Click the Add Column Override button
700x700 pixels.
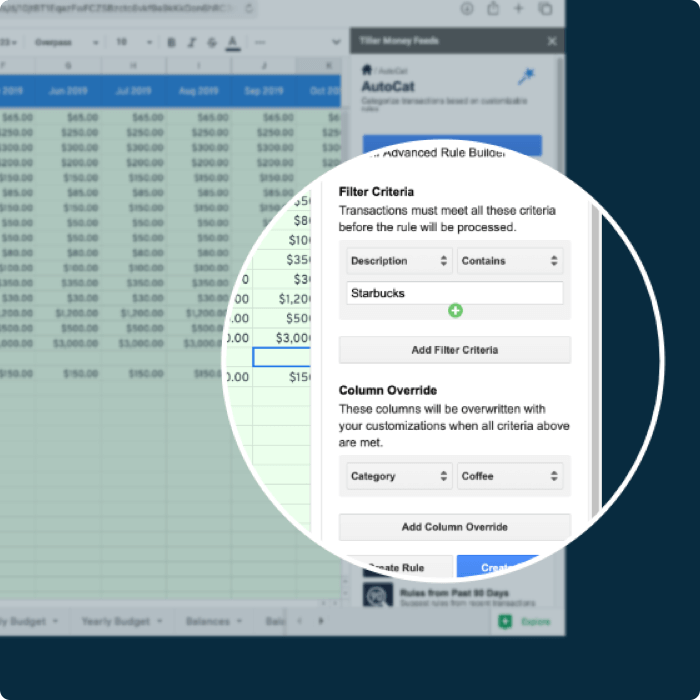pyautogui.click(x=455, y=527)
